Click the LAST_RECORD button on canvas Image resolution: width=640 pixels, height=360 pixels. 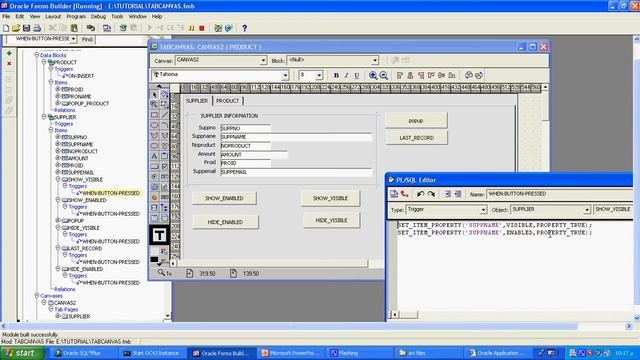click(416, 138)
